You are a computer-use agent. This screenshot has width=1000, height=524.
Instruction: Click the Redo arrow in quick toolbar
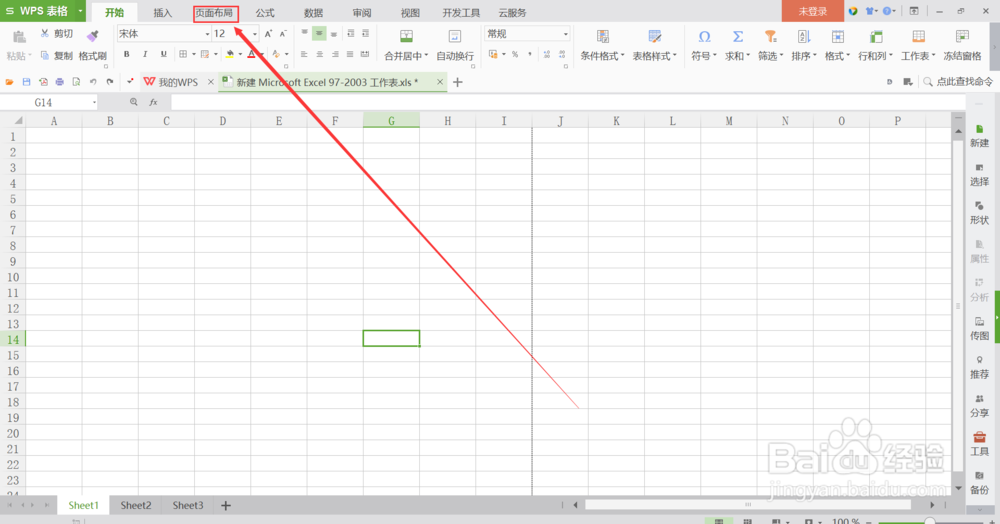pyautogui.click(x=110, y=82)
